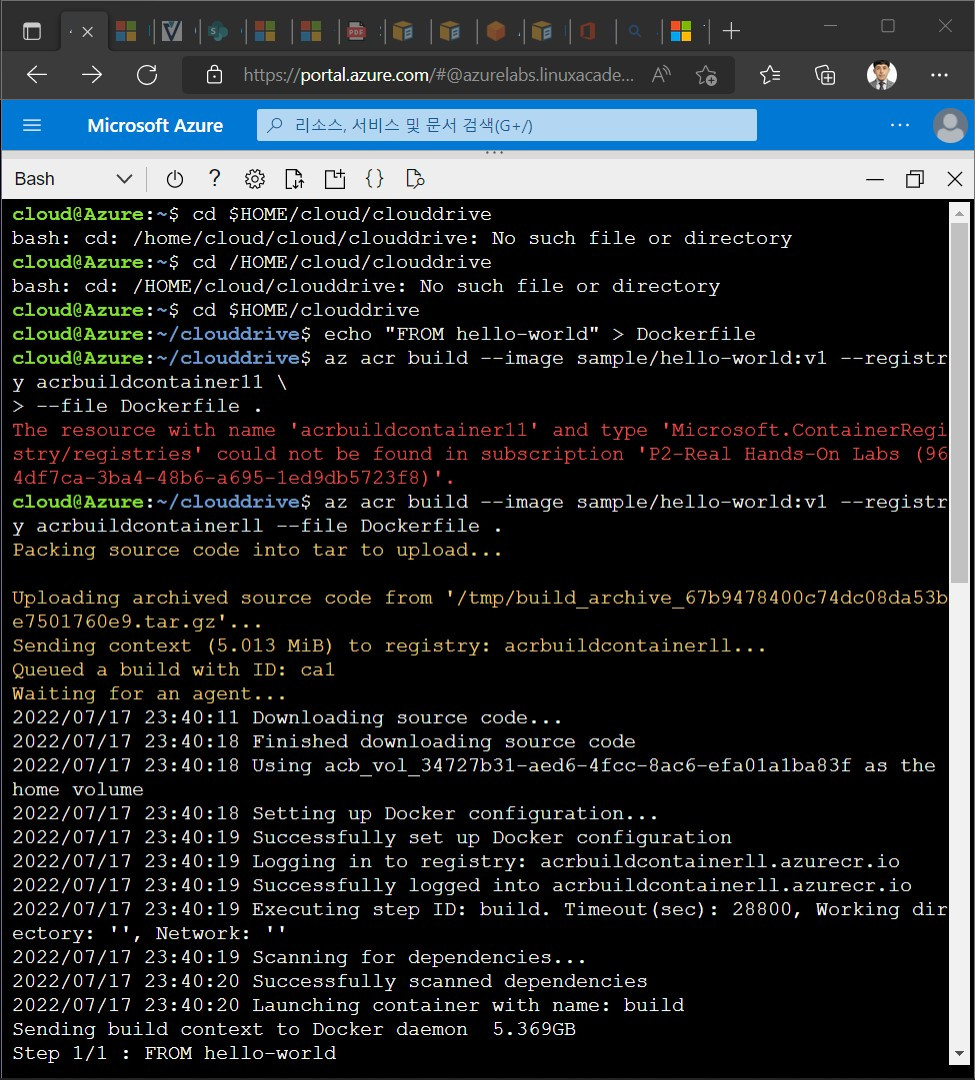Screen dimensions: 975x1080
Task: Open a new Cloud Shell session
Action: [x=335, y=179]
